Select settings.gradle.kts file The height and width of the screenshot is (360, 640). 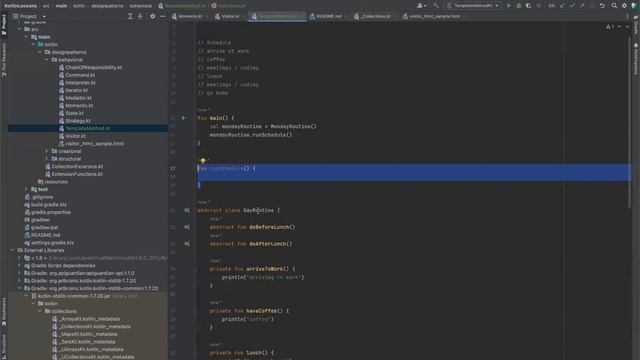(x=52, y=242)
